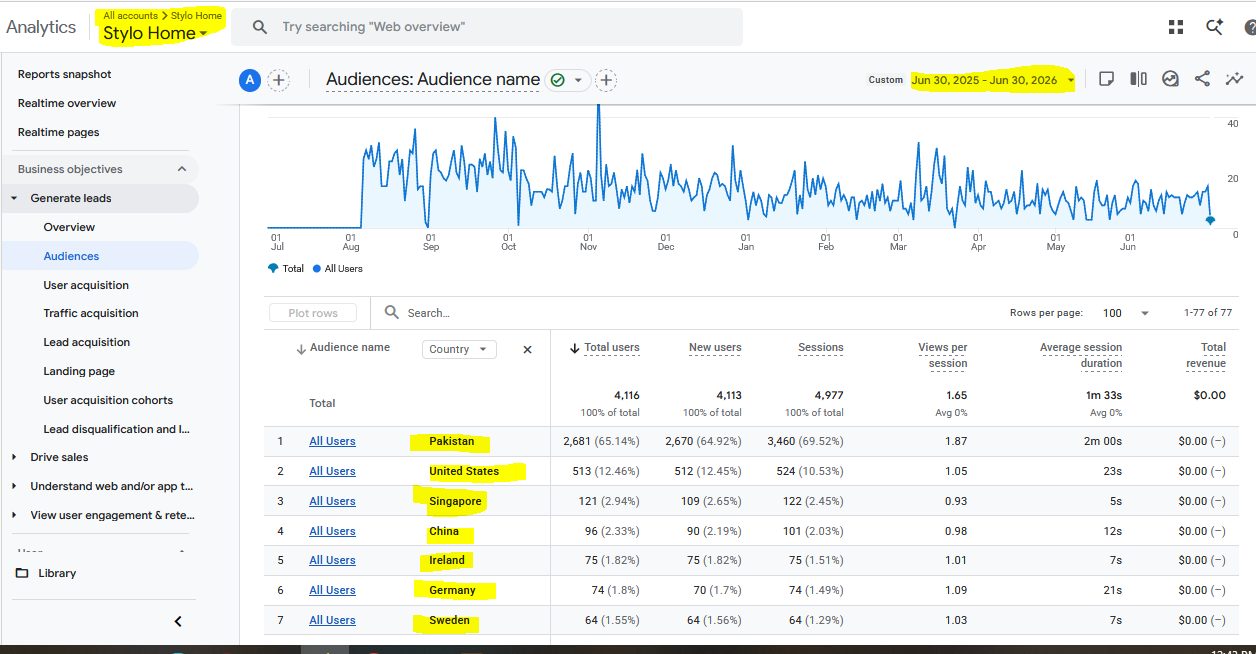Sort by Sessions column header

[x=820, y=348]
